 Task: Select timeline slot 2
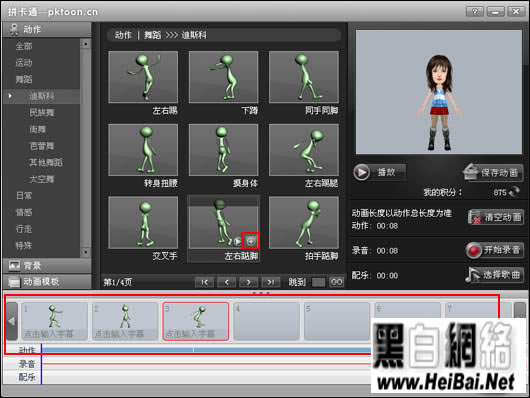coord(125,321)
